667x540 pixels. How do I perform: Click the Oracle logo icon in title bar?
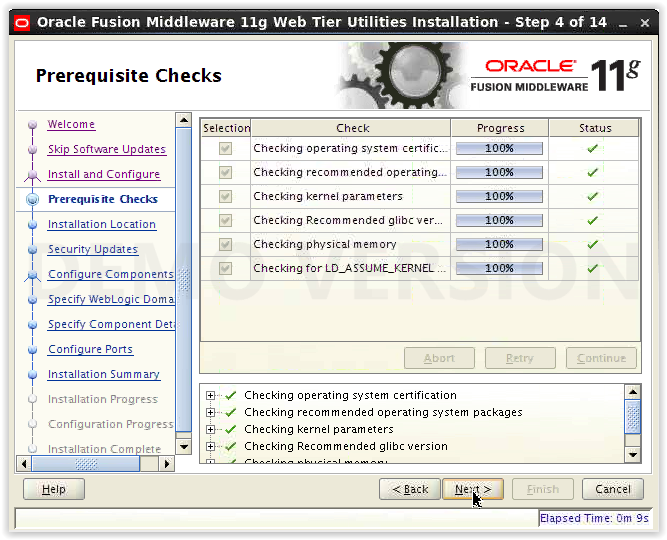click(22, 23)
